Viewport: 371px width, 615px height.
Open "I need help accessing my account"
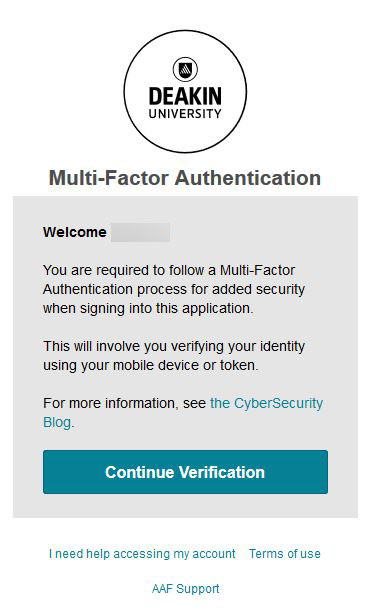(142, 554)
